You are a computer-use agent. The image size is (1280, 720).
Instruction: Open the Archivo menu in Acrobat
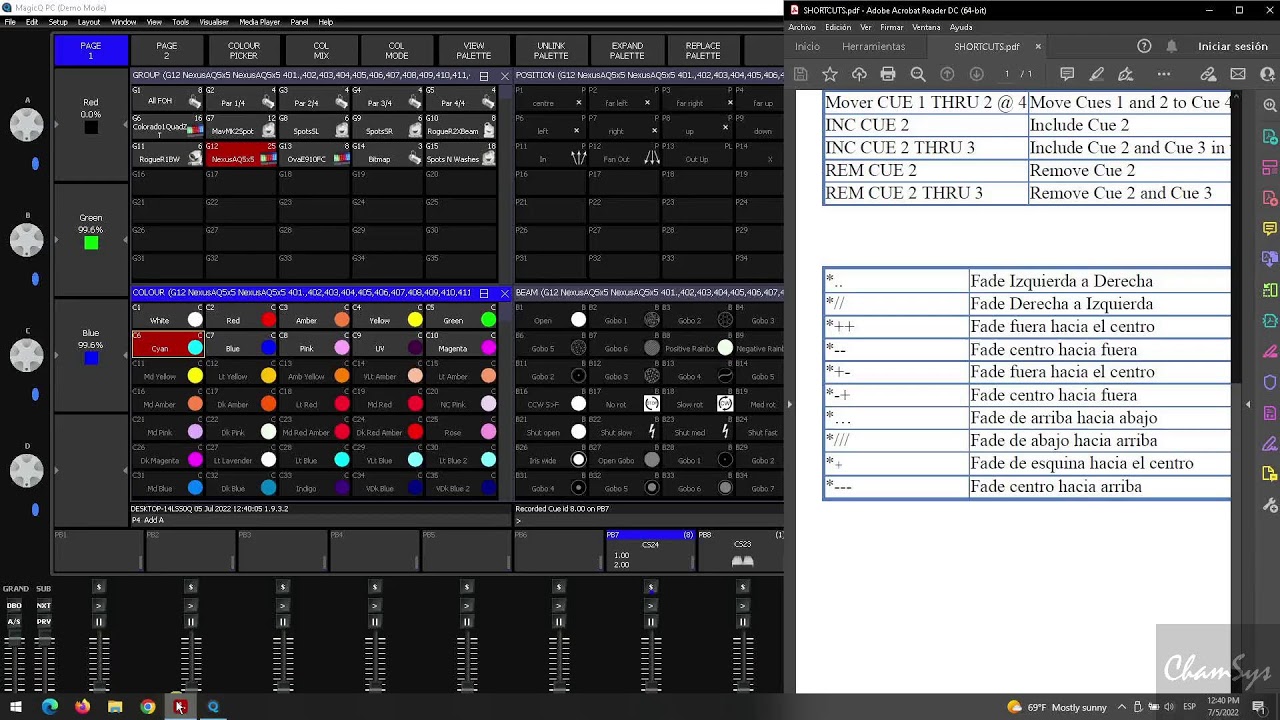pyautogui.click(x=802, y=27)
